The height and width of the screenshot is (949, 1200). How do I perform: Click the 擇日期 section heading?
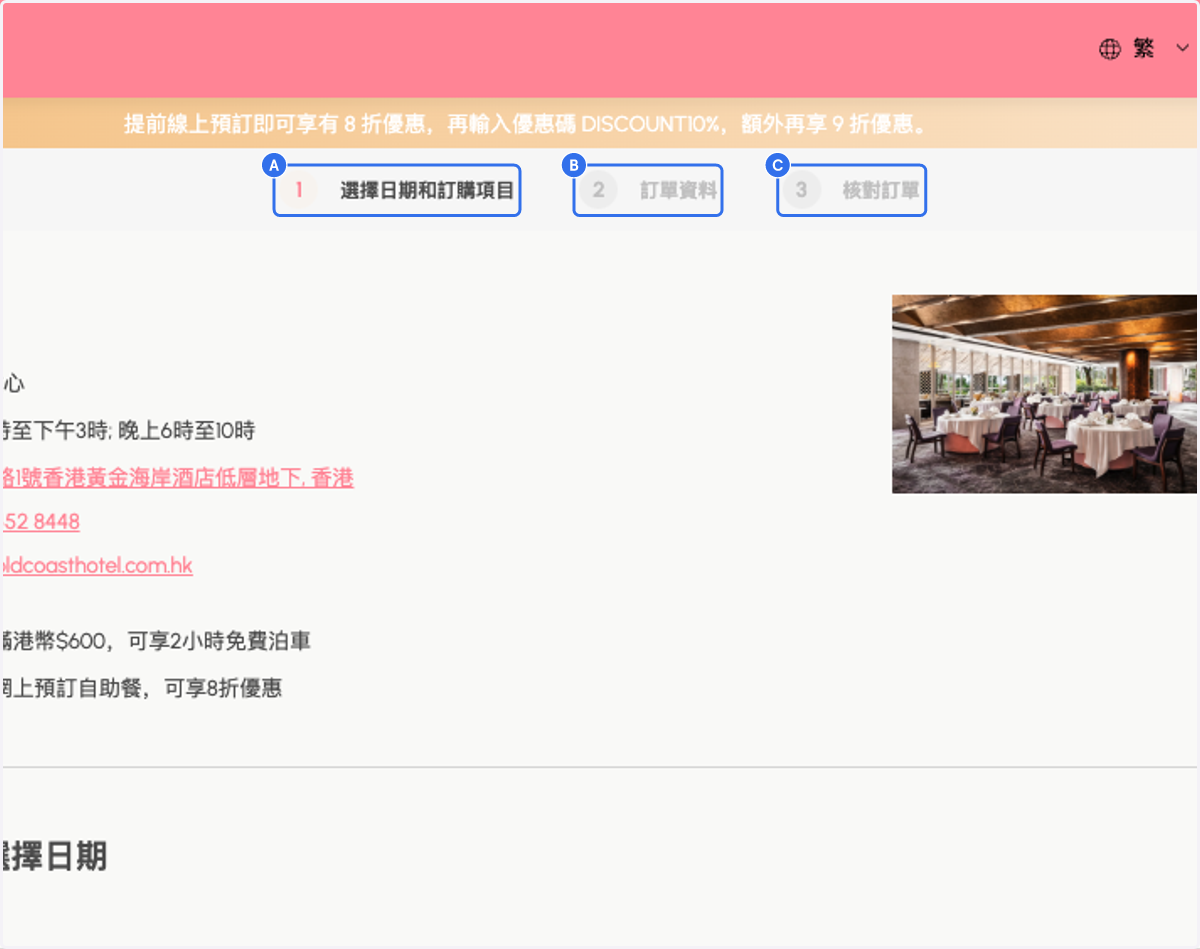(x=53, y=856)
